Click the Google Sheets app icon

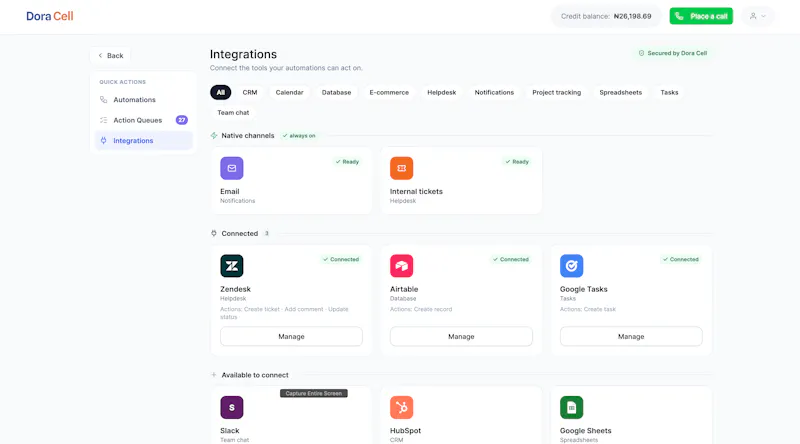571,407
